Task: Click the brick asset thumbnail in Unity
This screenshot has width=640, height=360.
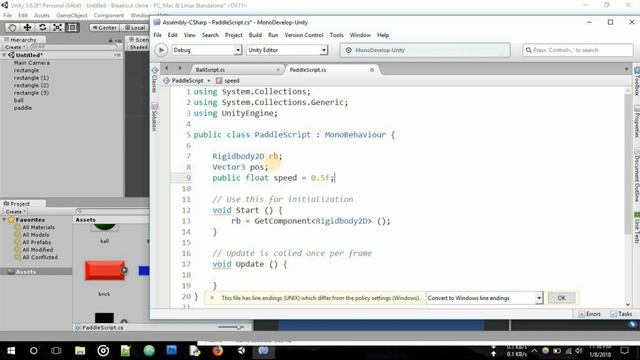Action: coord(105,271)
